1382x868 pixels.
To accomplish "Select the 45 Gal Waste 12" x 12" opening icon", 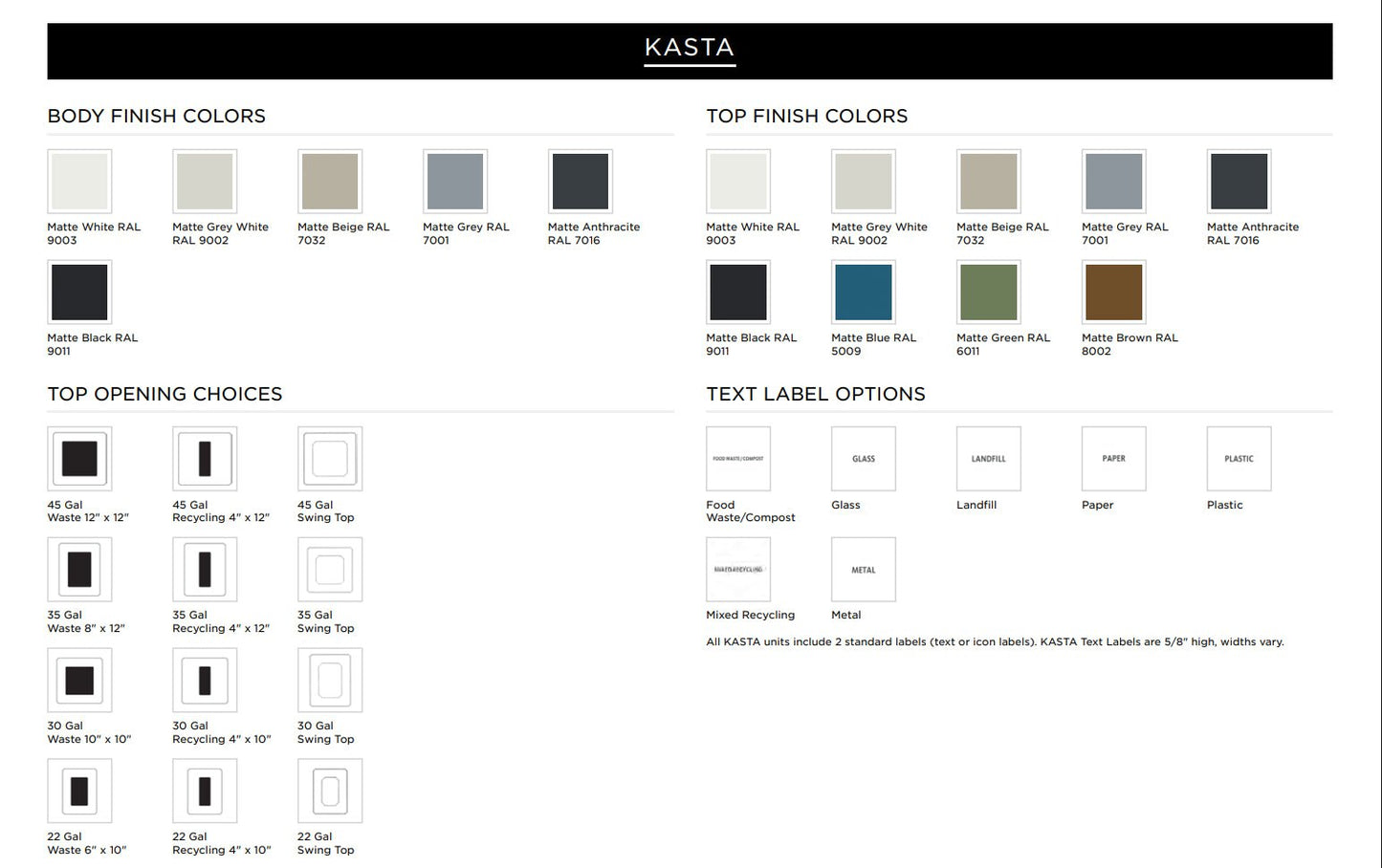I will click(79, 459).
